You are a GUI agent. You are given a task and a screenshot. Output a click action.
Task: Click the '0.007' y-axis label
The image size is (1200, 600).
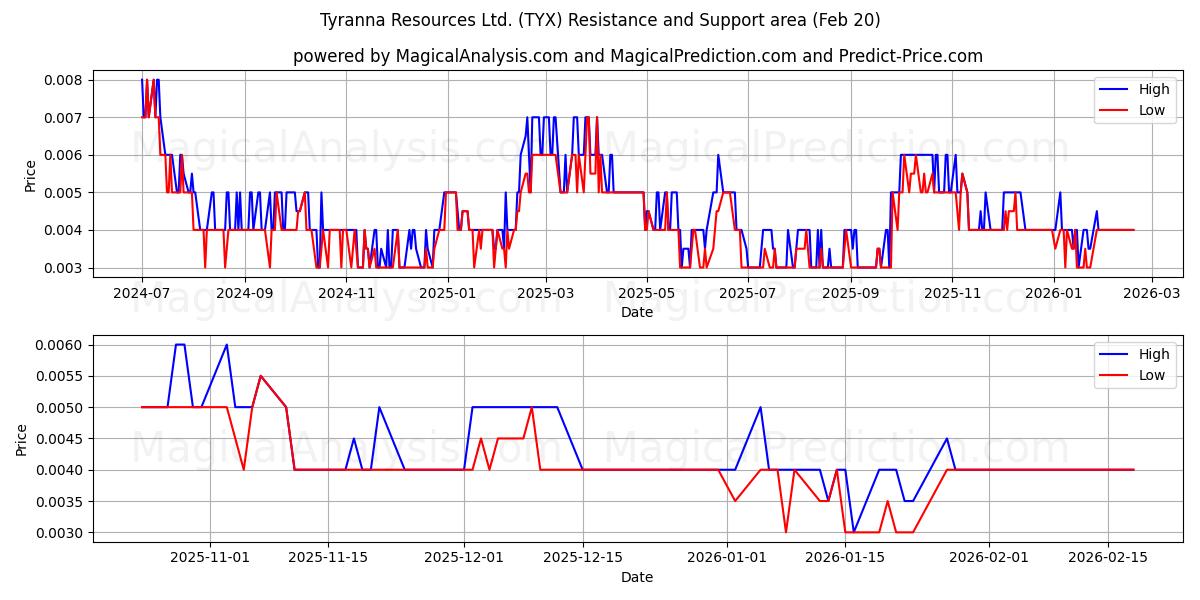point(65,118)
